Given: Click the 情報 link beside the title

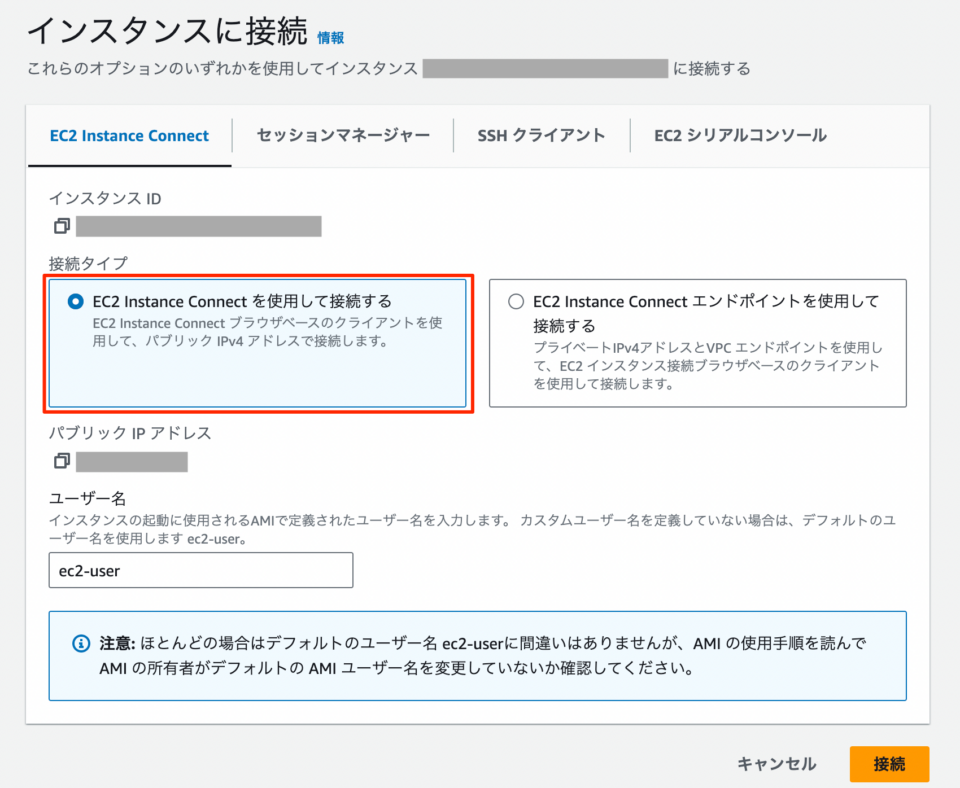Looking at the screenshot, I should pos(331,38).
